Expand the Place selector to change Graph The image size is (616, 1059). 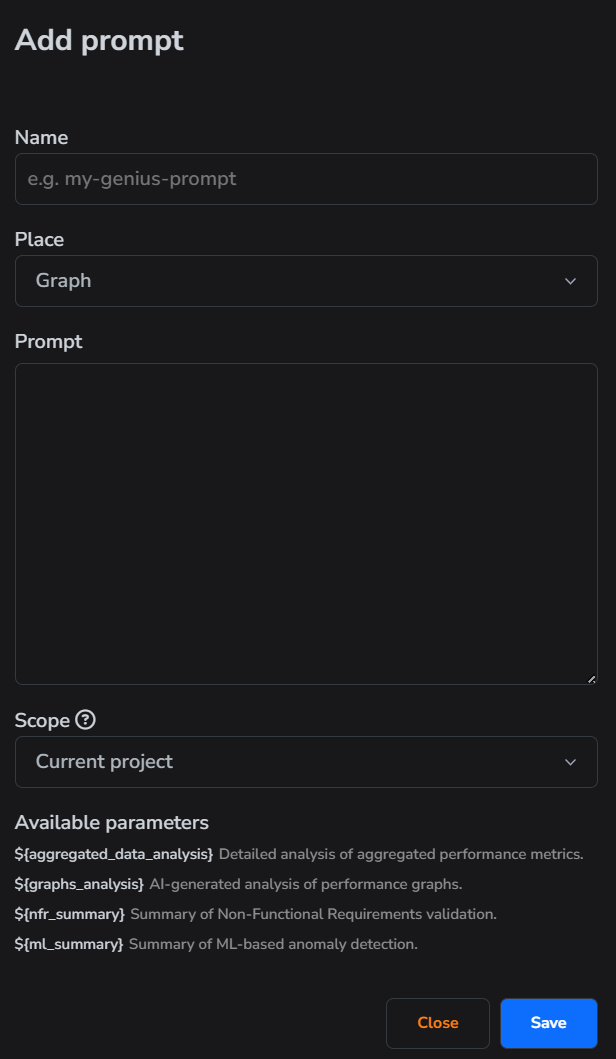(306, 281)
